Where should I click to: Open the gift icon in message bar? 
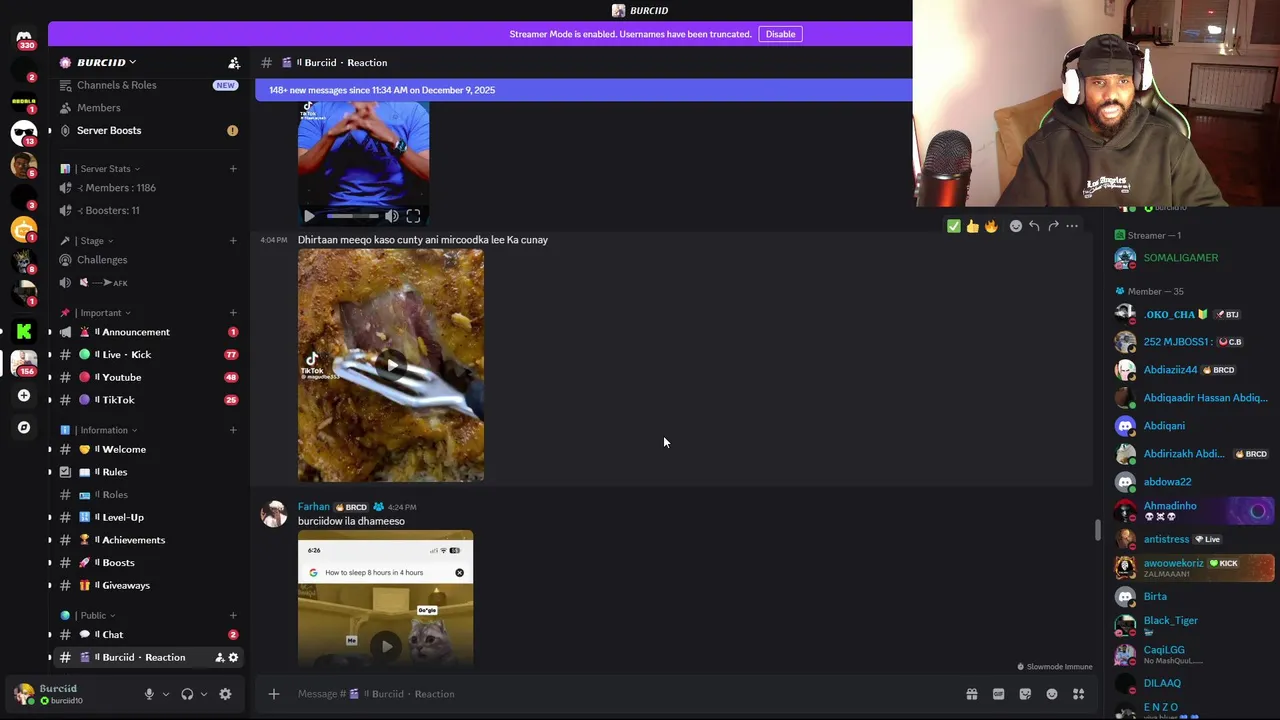pyautogui.click(x=971, y=694)
